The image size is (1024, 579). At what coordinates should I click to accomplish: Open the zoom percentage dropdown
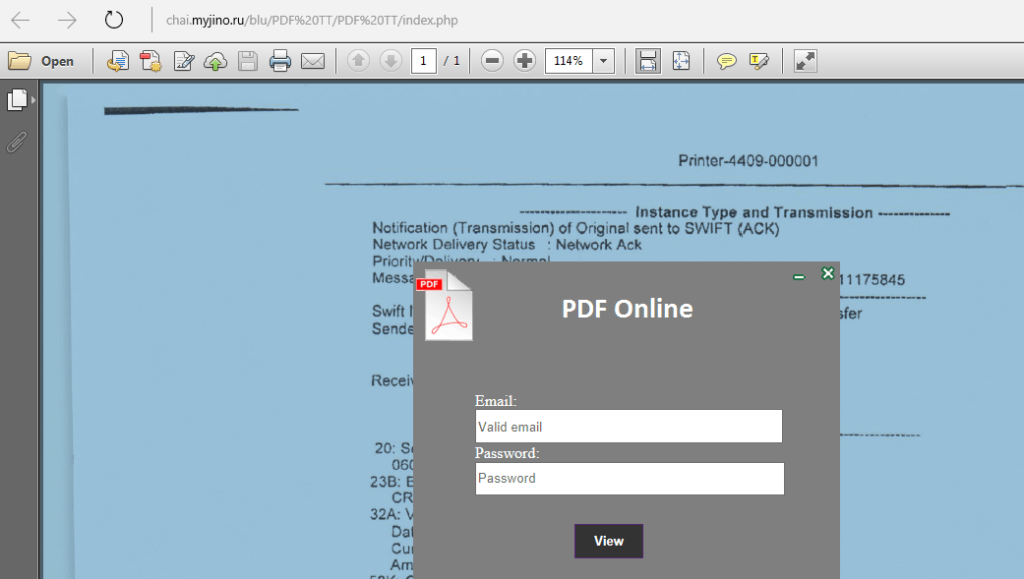(603, 61)
